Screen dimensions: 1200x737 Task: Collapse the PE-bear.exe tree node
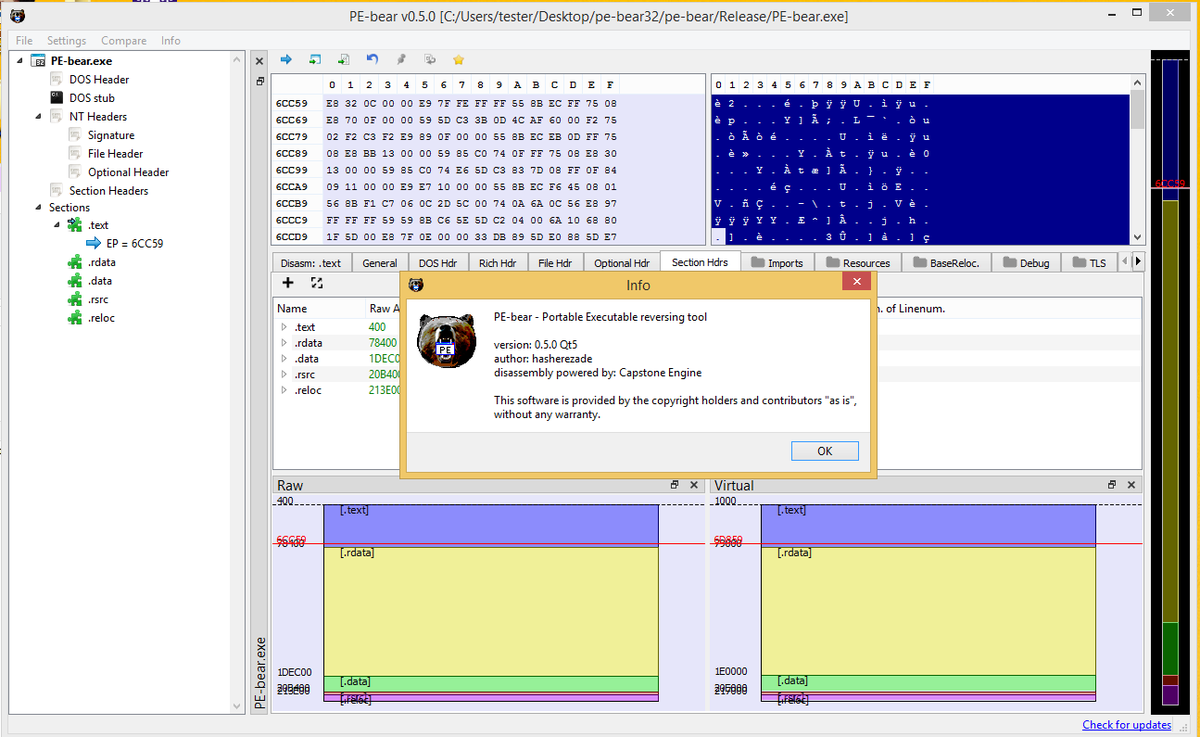[x=21, y=61]
